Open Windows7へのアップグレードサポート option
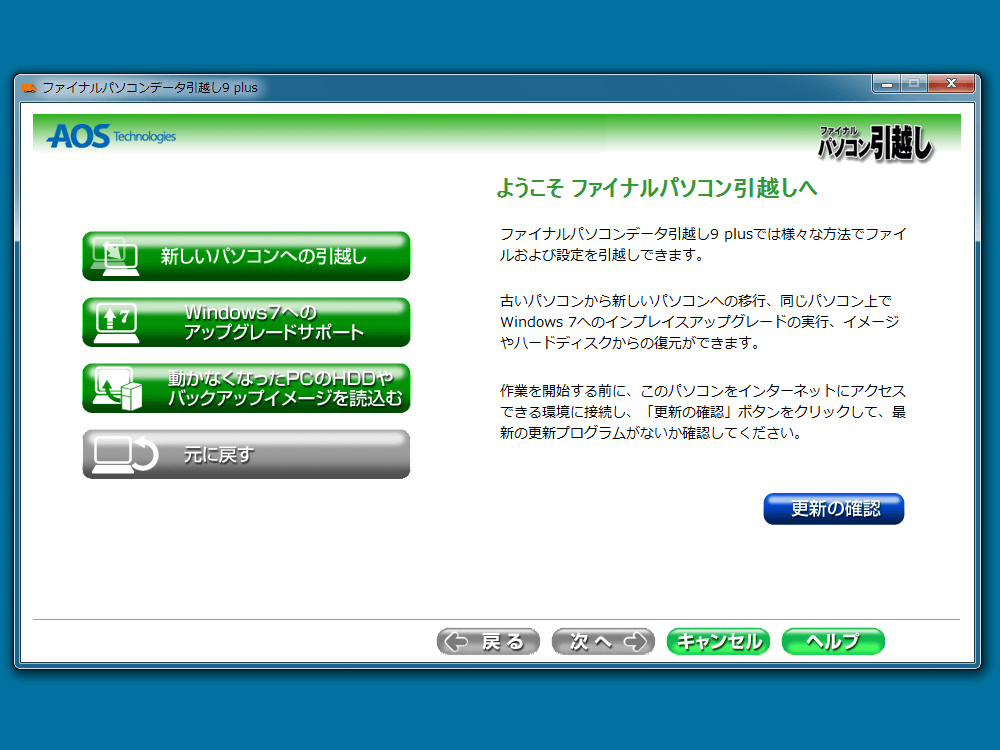 pos(246,322)
